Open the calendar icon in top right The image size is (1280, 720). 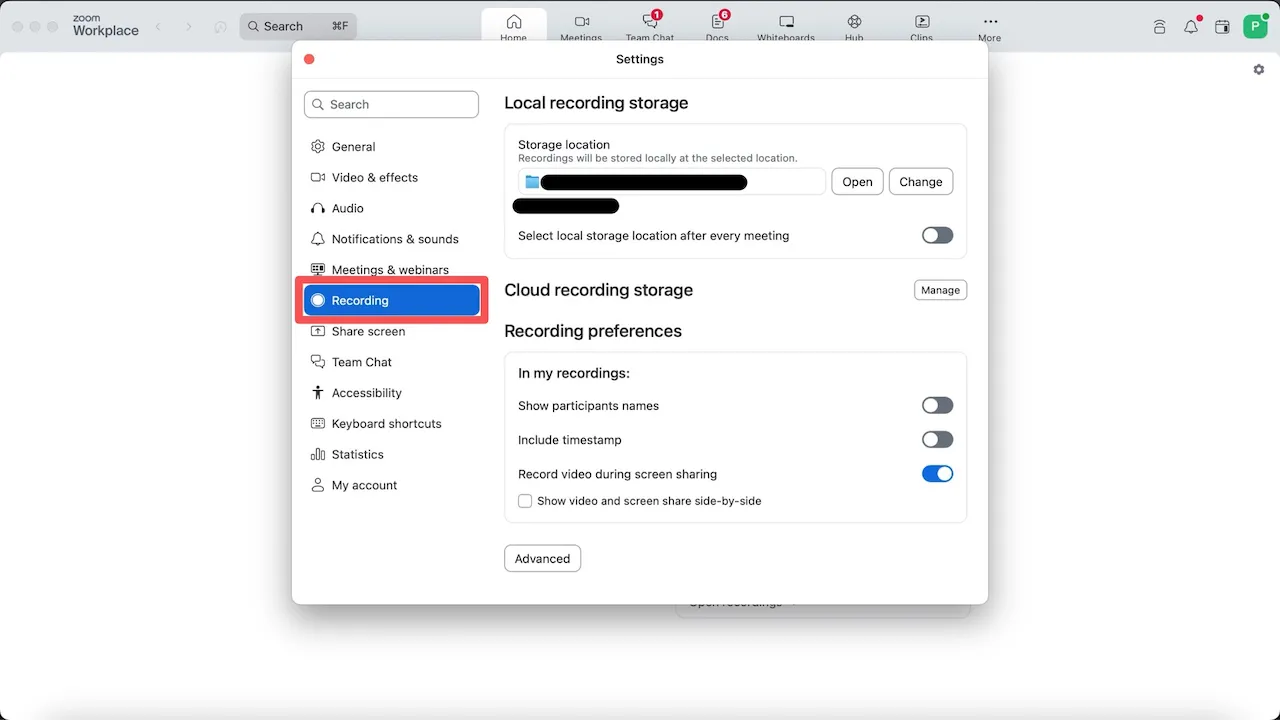click(1222, 27)
